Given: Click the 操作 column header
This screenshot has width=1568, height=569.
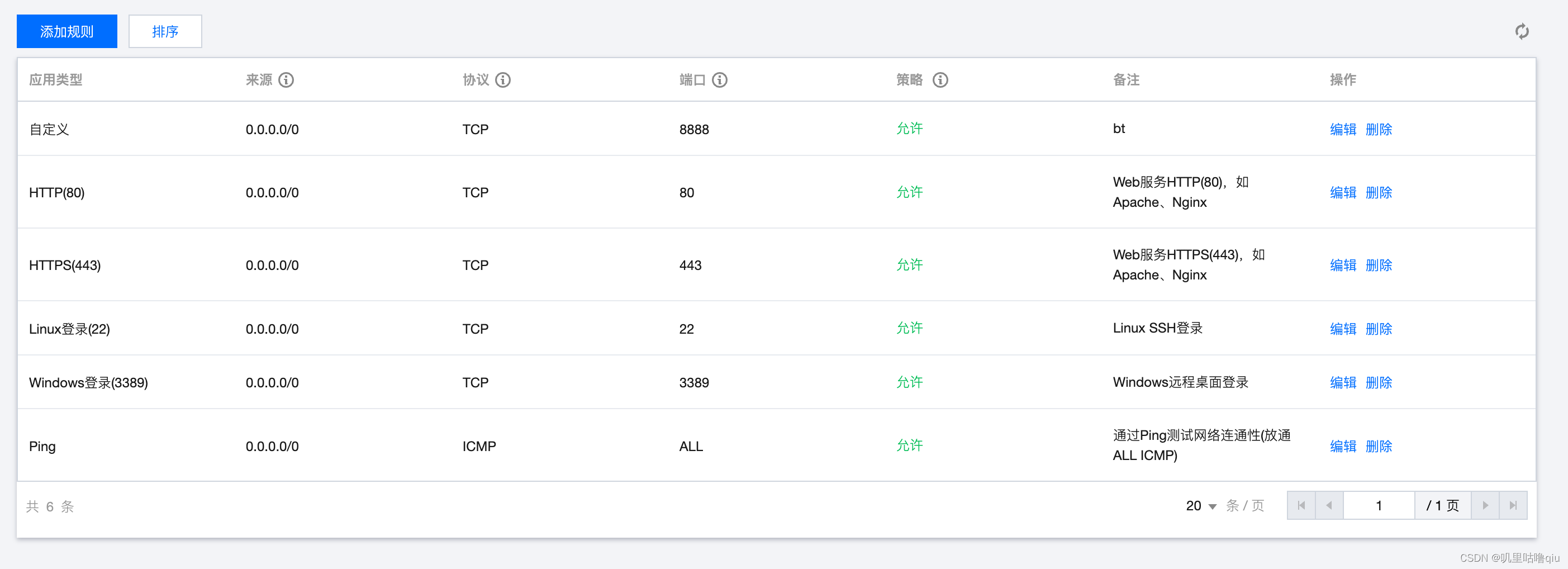Looking at the screenshot, I should click(x=1343, y=80).
